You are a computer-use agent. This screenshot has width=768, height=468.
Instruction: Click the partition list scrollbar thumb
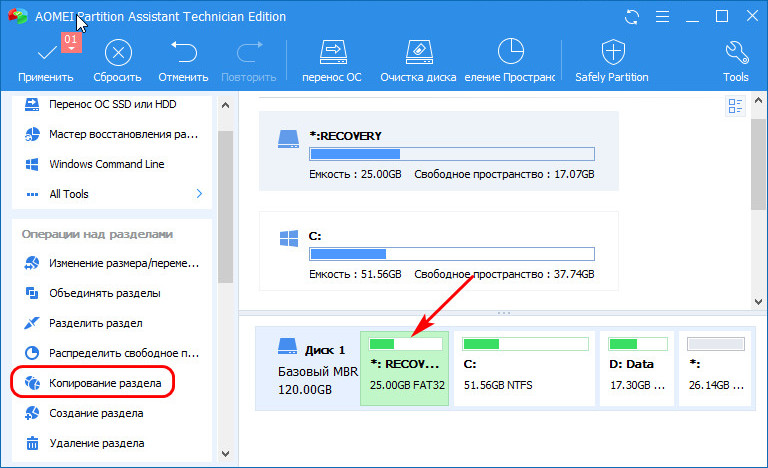tap(758, 165)
